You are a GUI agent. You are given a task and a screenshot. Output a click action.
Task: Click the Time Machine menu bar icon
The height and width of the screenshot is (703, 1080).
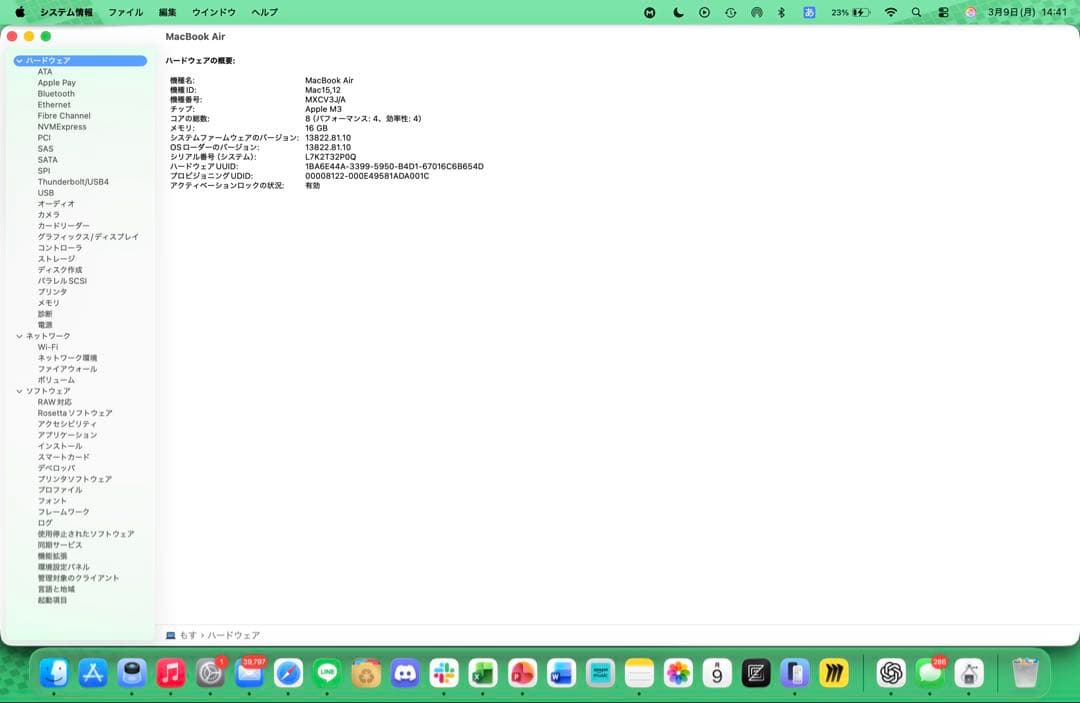[x=731, y=12]
